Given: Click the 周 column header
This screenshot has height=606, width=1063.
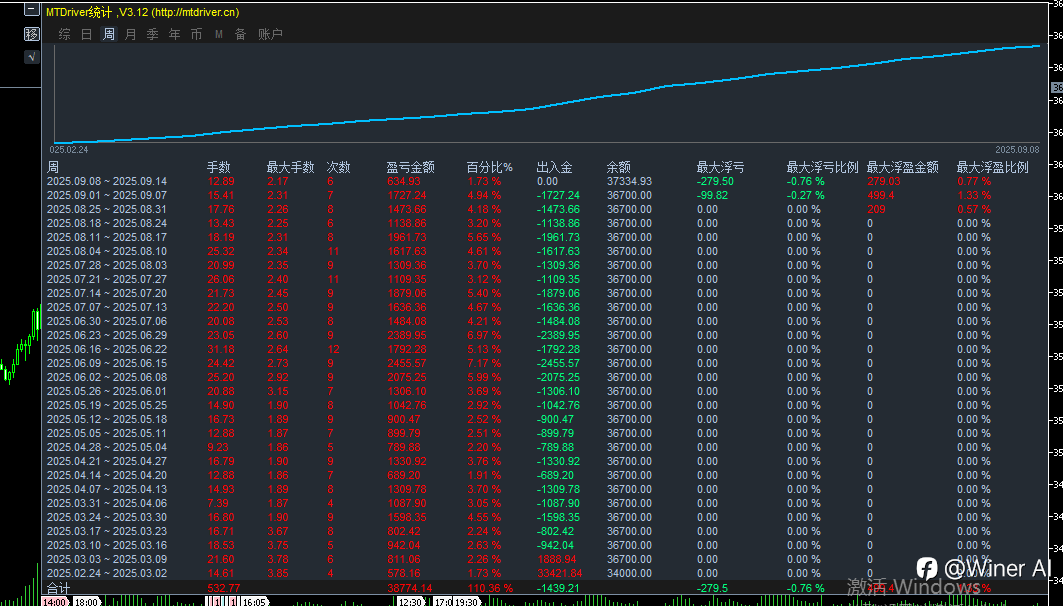Looking at the screenshot, I should (53, 167).
